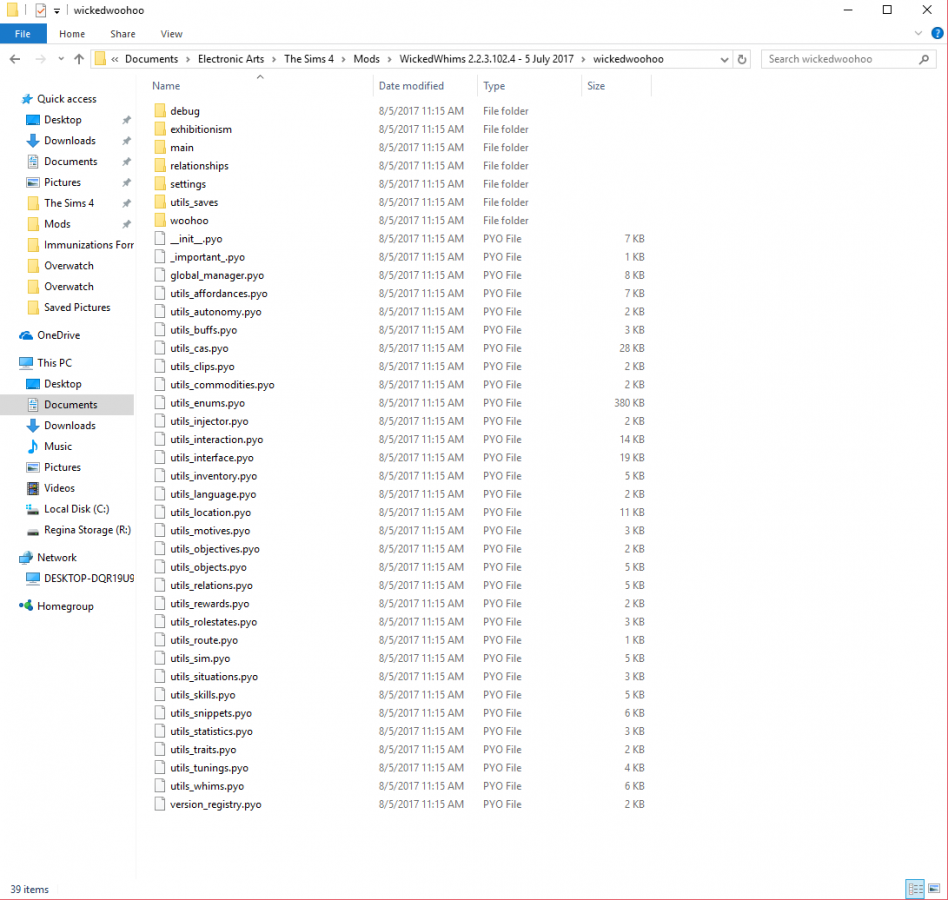Open the chevron after Mods in breadcrumb
Viewport: 948px width, 900px height.
(389, 59)
